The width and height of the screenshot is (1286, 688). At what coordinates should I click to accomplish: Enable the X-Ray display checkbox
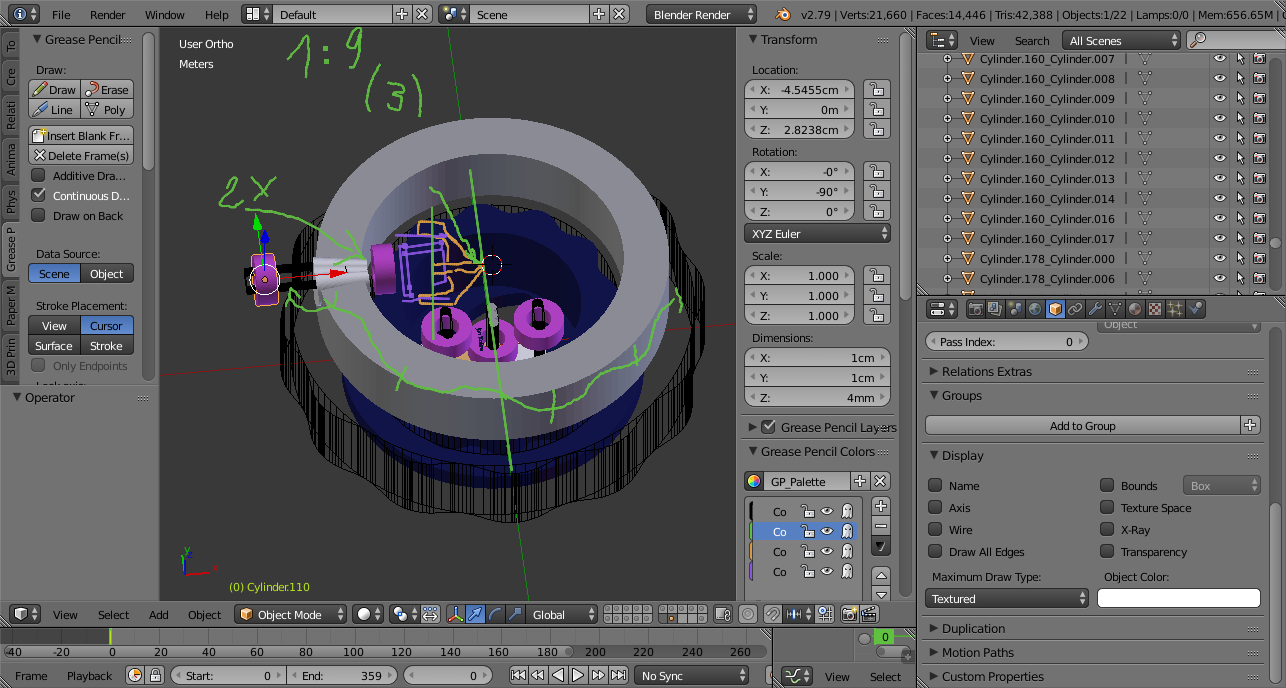1107,529
